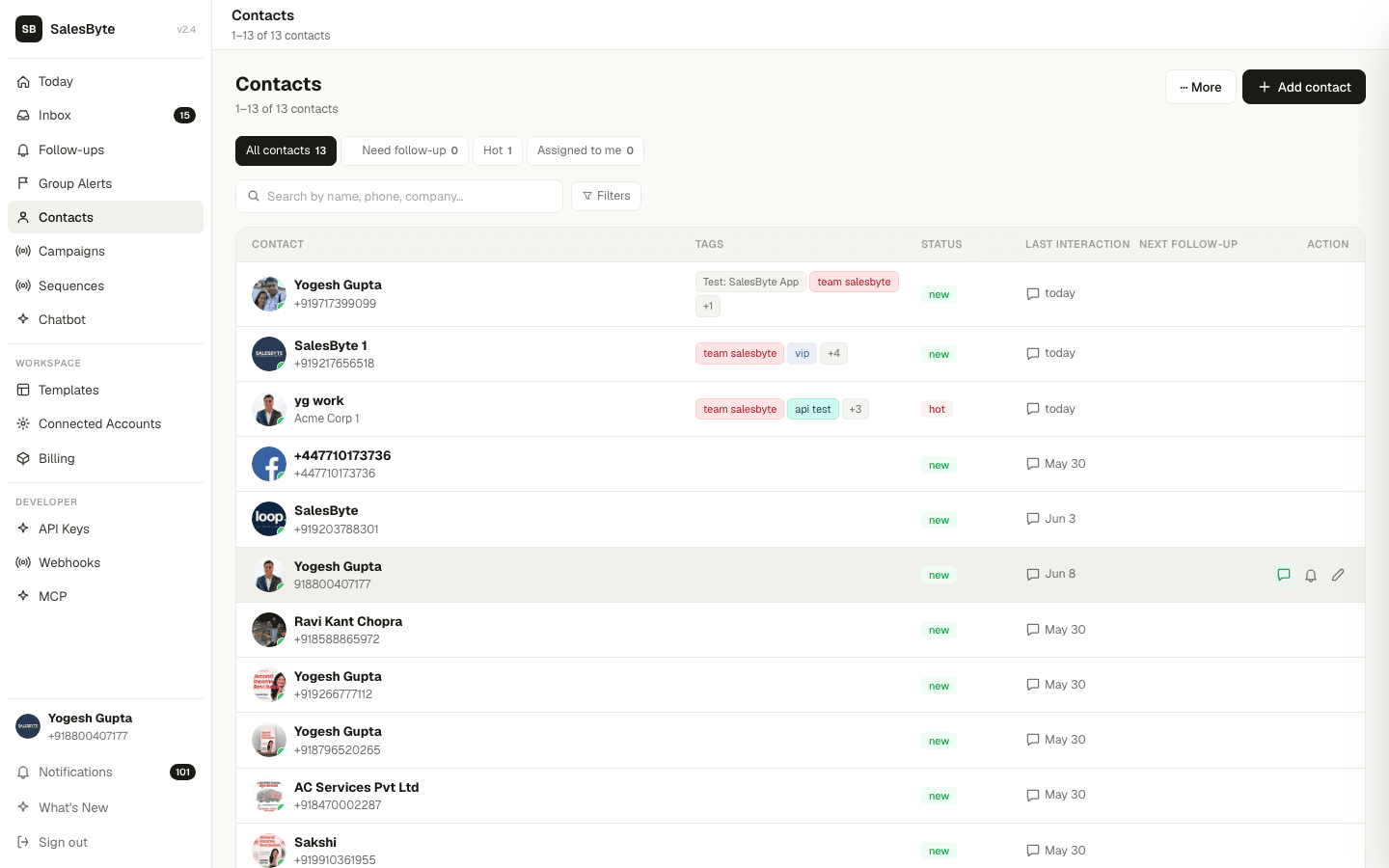Click the Facebook avatar of +447710173736
Screen dimensions: 1389x868
point(269,464)
